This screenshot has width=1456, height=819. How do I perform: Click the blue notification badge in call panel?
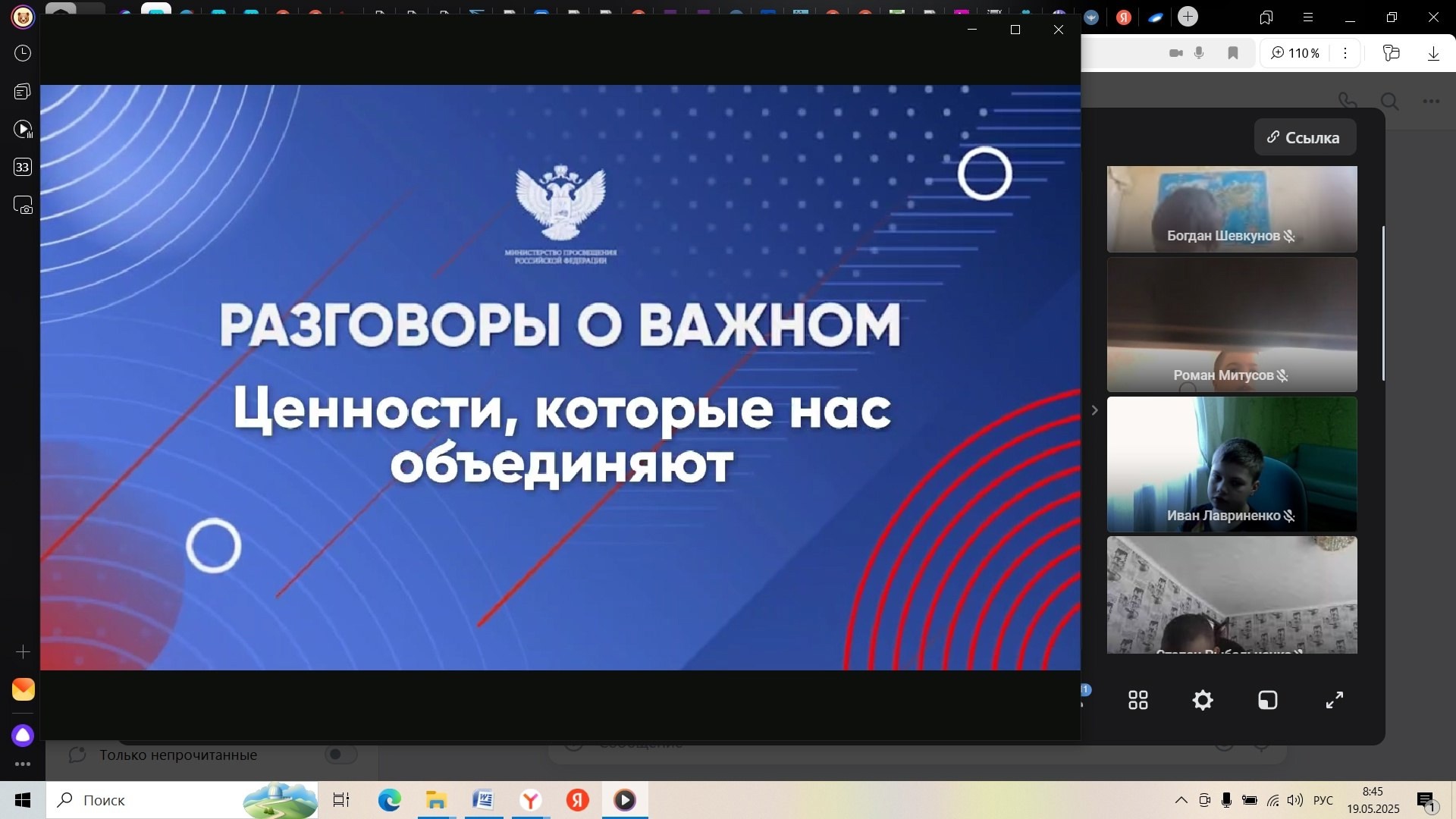point(1086,689)
